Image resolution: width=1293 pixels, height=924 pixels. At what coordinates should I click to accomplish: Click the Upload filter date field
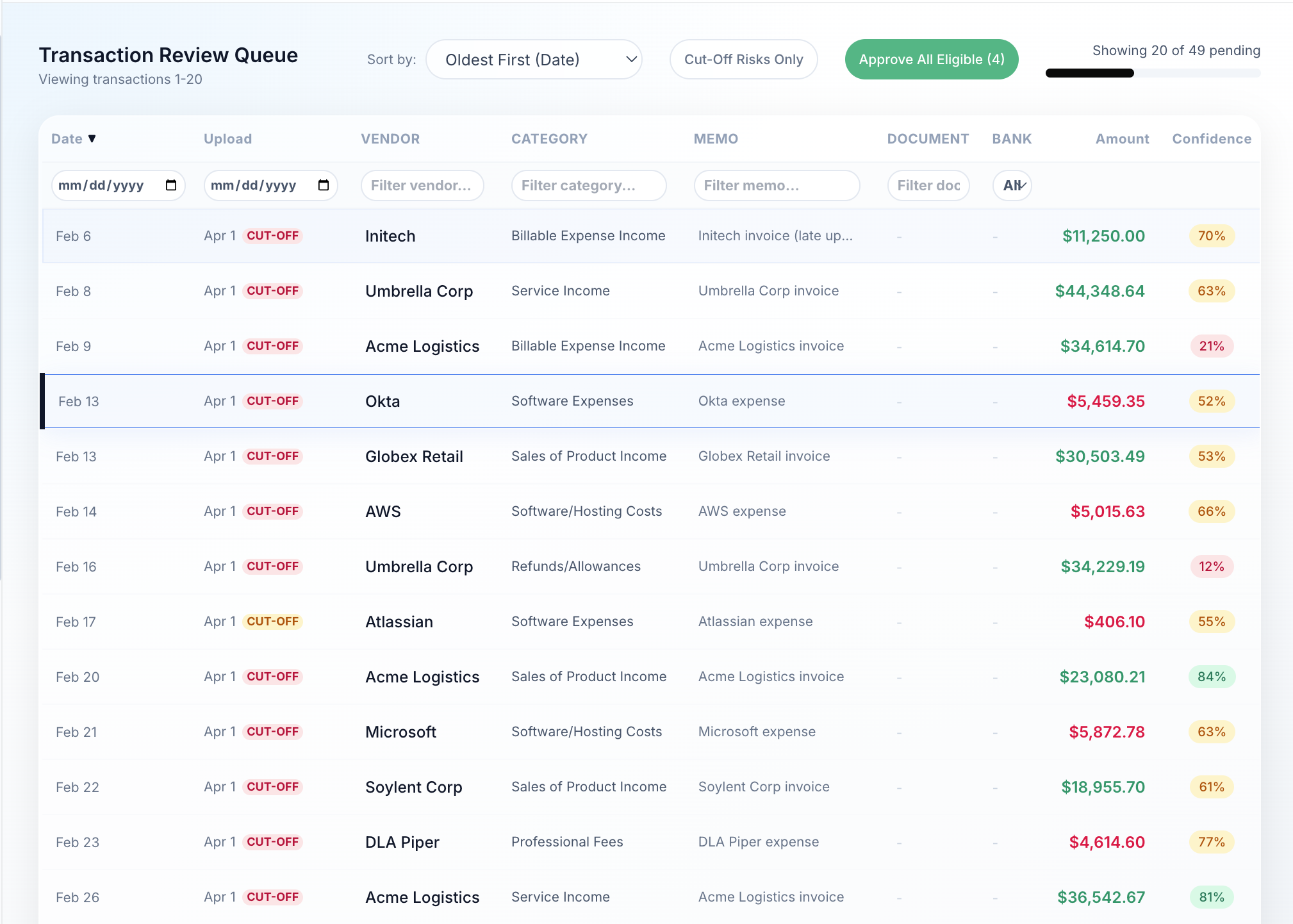(270, 185)
